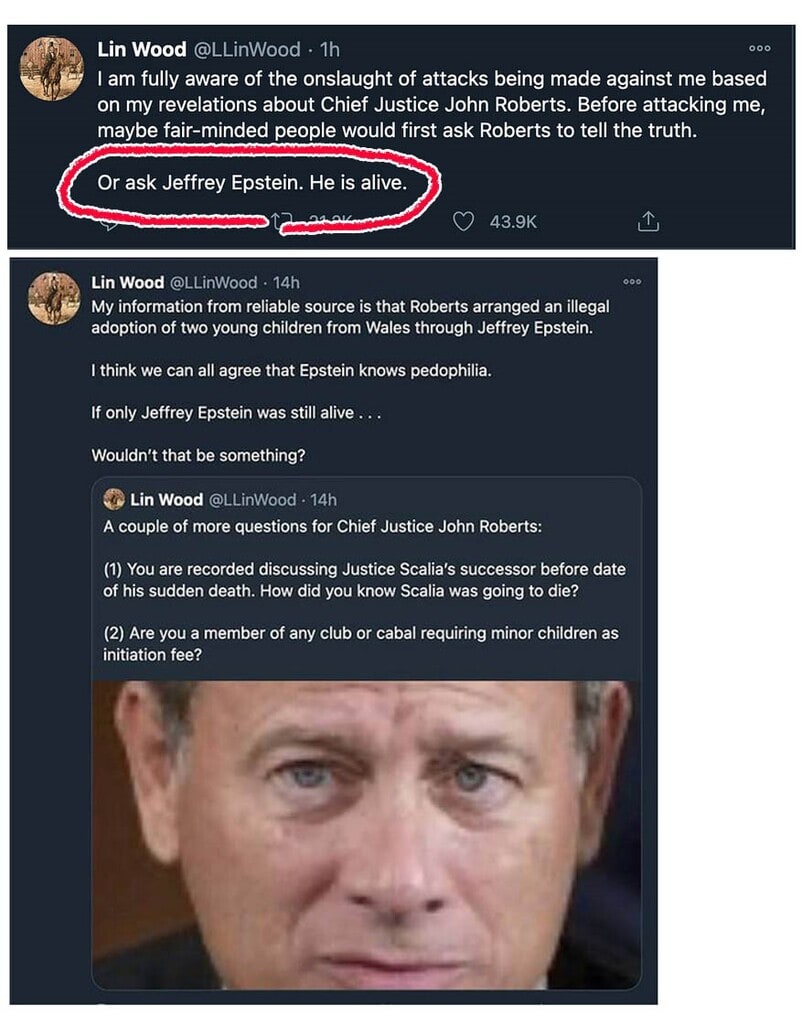Open Lin Wood name on second tweet

tap(127, 282)
